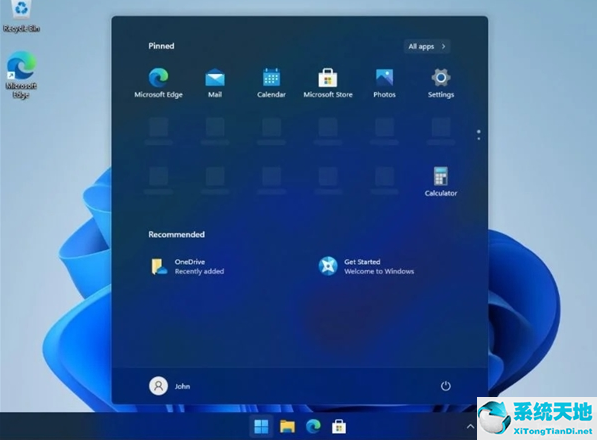The width and height of the screenshot is (597, 440).
Task: Show the All apps list
Action: (427, 46)
